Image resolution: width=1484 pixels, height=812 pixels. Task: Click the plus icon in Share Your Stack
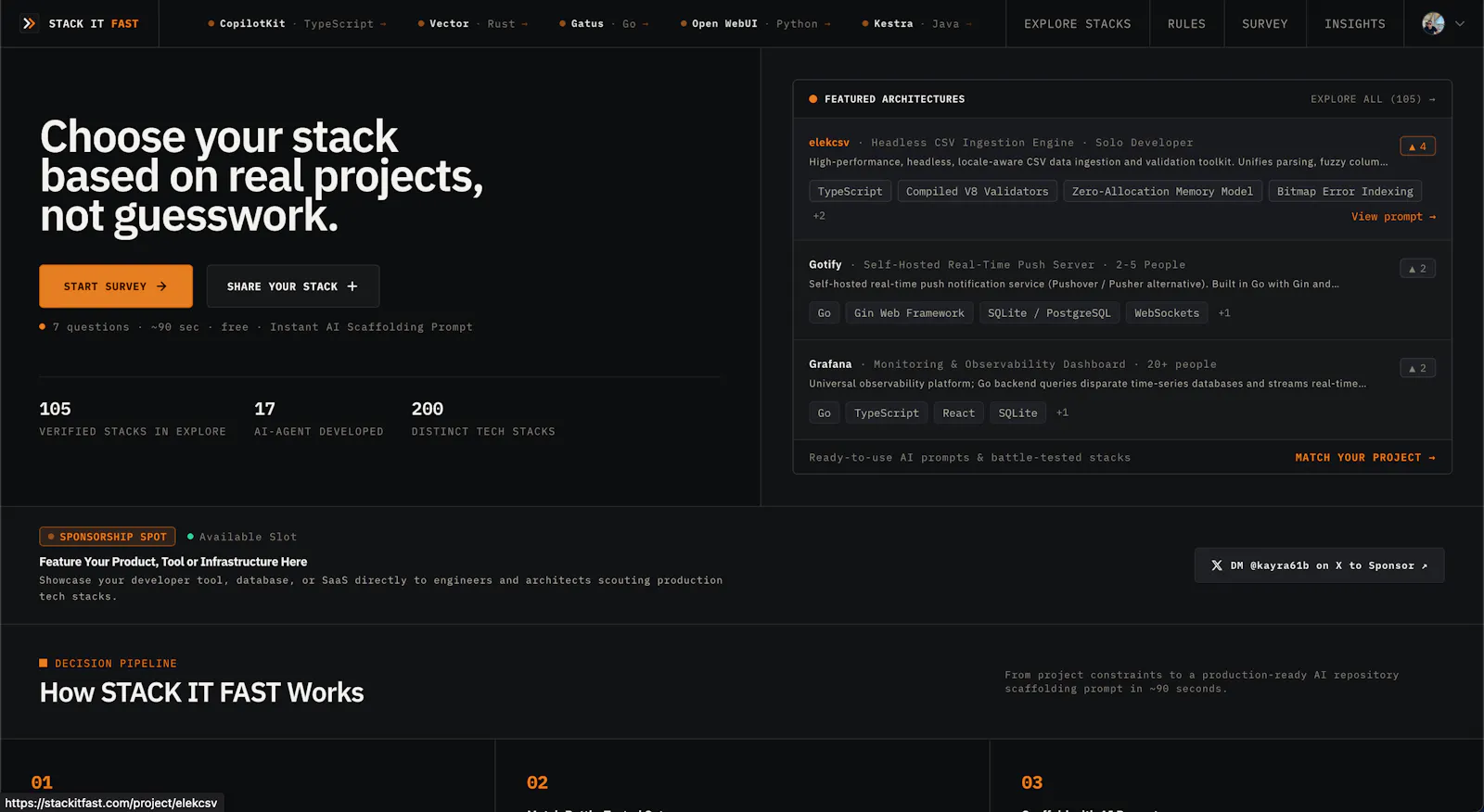click(352, 286)
